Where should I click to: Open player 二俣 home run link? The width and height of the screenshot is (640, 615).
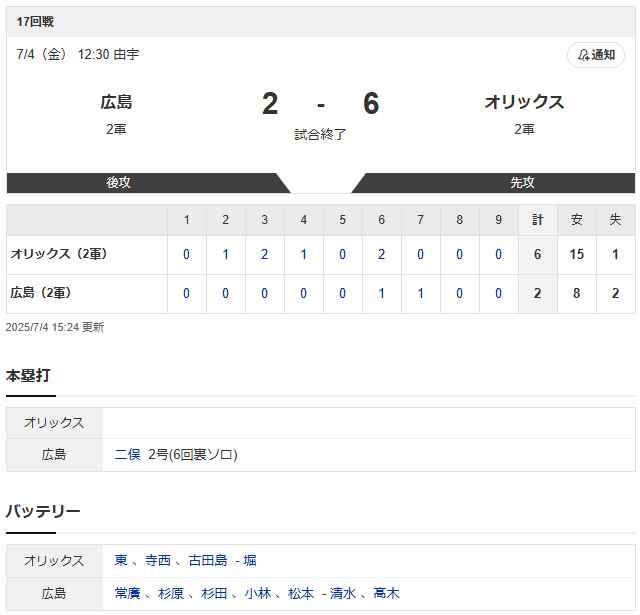click(127, 454)
